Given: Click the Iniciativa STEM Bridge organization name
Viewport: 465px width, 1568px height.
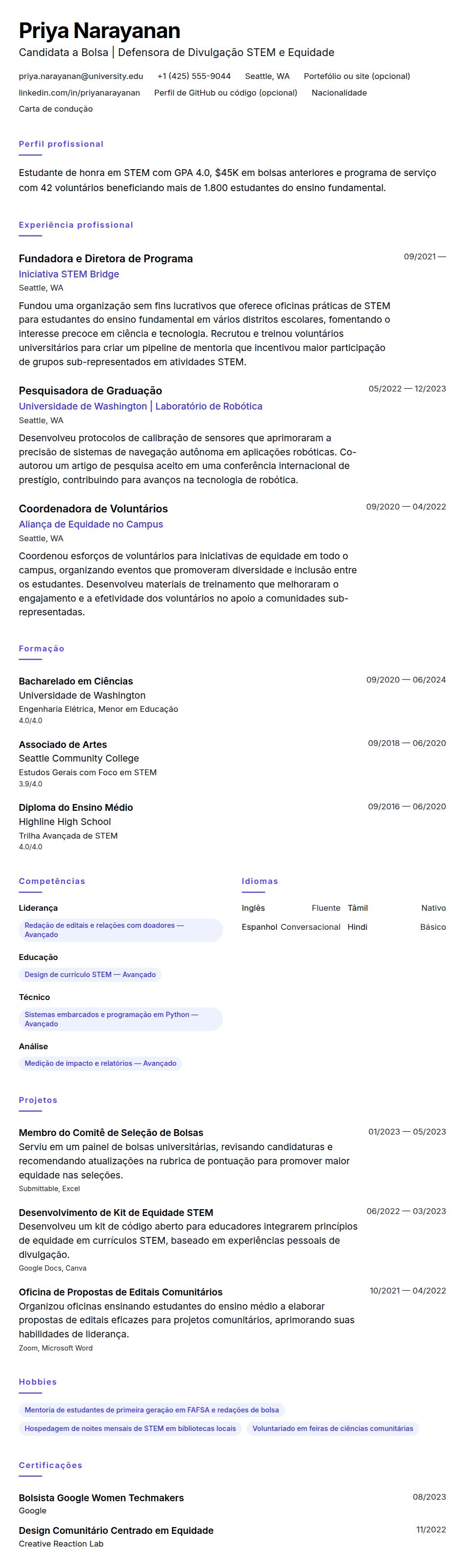Looking at the screenshot, I should (69, 274).
